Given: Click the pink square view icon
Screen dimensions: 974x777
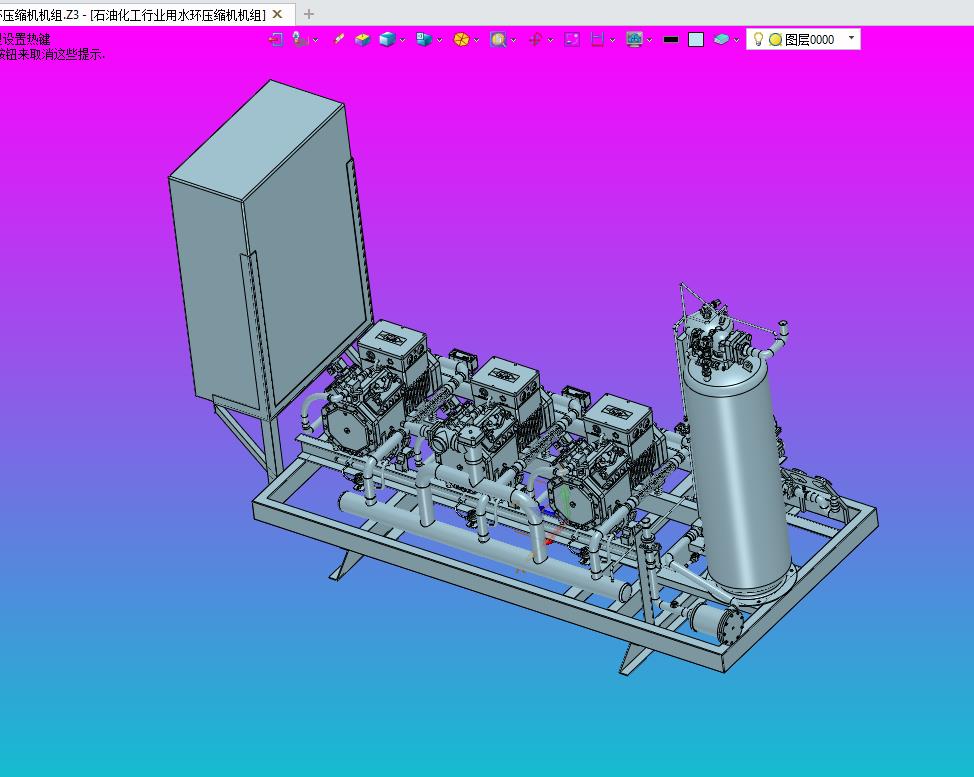Looking at the screenshot, I should click(572, 39).
